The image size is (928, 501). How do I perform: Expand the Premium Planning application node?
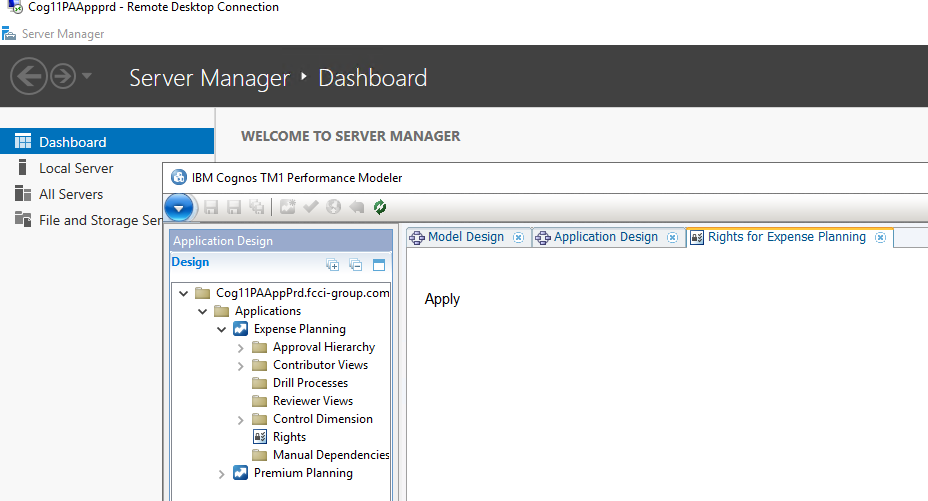pos(221,474)
